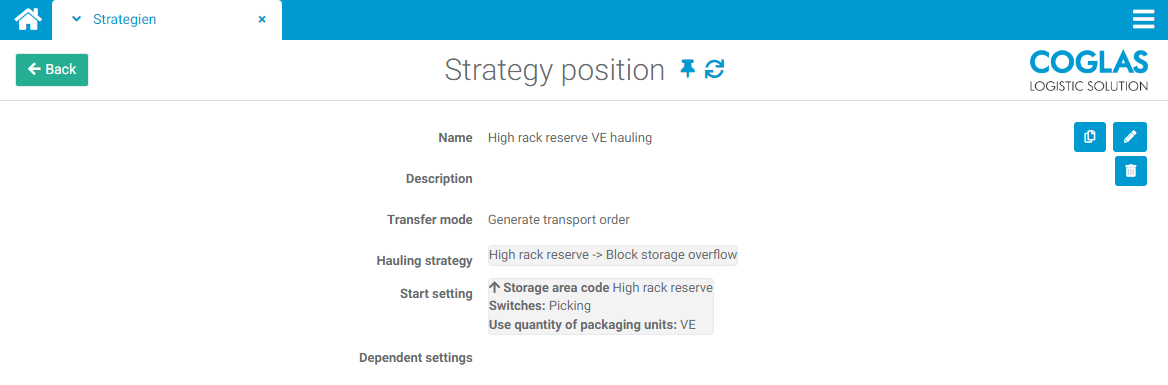The width and height of the screenshot is (1168, 385).
Task: Pin the Strategy position page
Action: click(x=688, y=69)
